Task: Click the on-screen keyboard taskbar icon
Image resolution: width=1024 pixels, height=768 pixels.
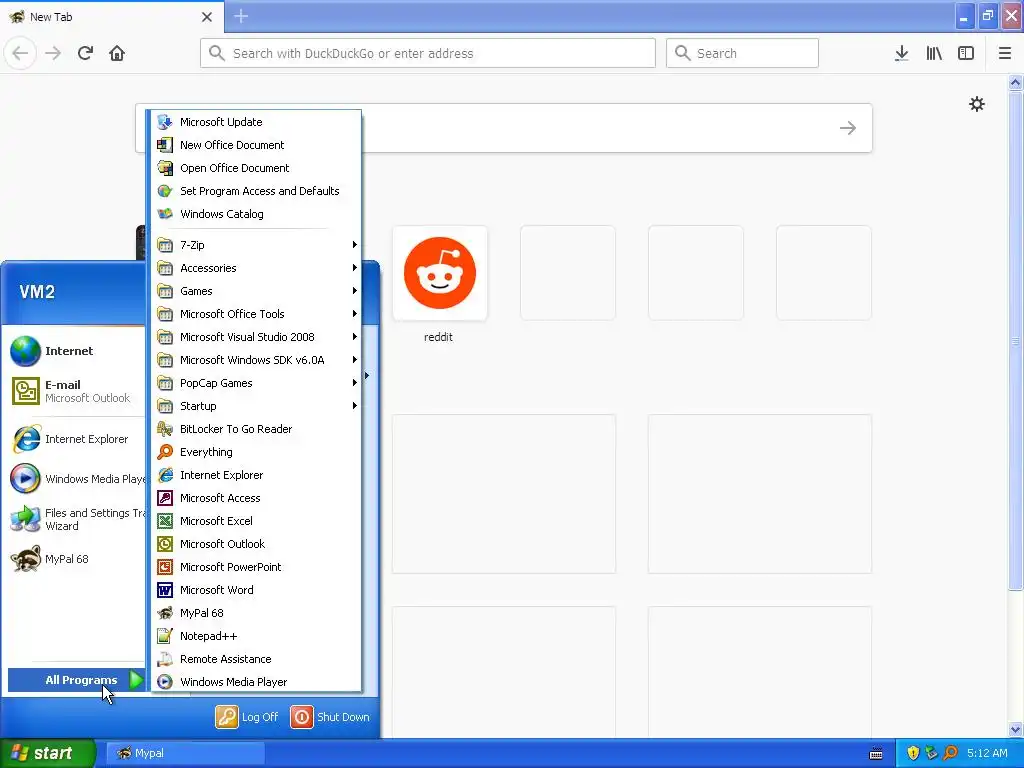Action: pos(876,754)
